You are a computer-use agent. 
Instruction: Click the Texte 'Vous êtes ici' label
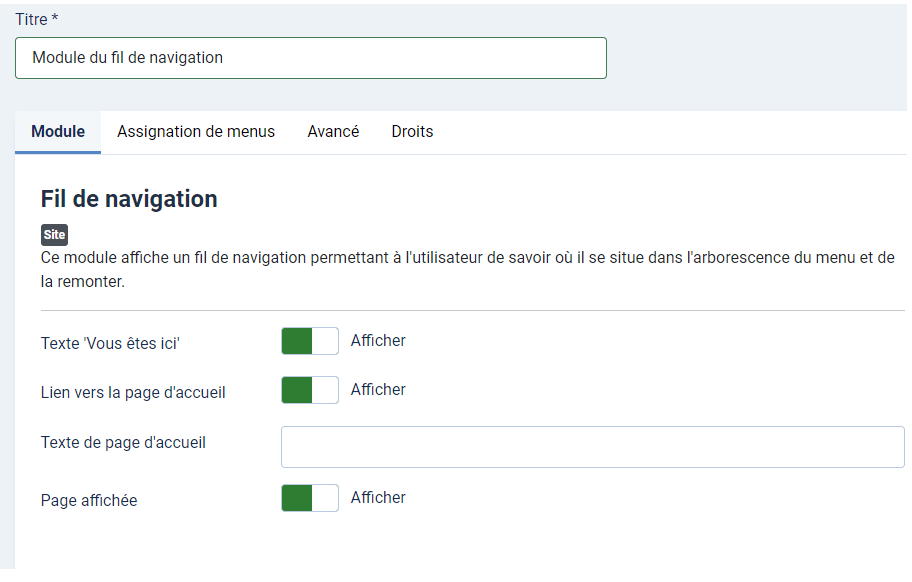click(x=111, y=344)
